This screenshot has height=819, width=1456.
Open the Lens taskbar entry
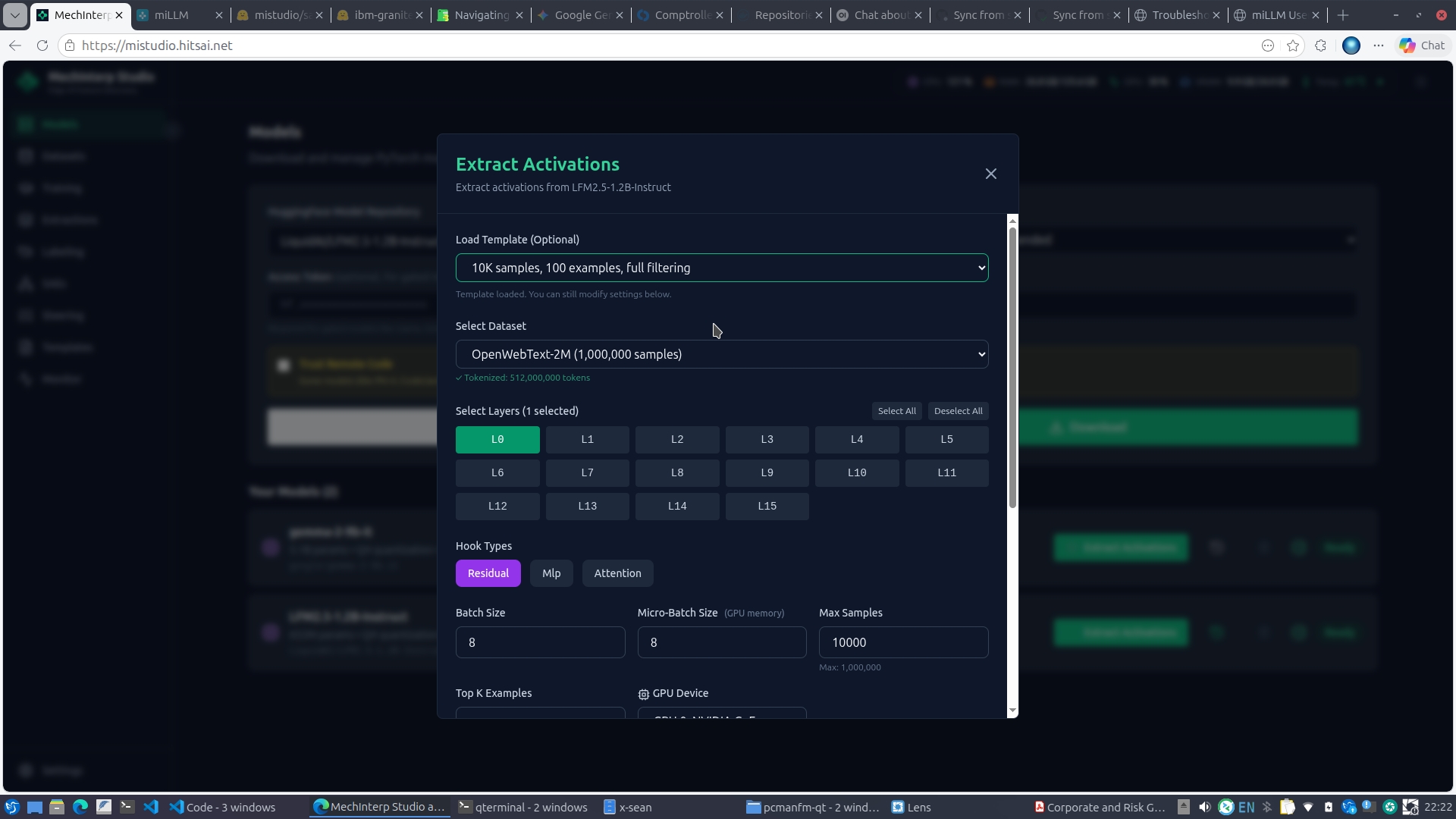click(912, 807)
